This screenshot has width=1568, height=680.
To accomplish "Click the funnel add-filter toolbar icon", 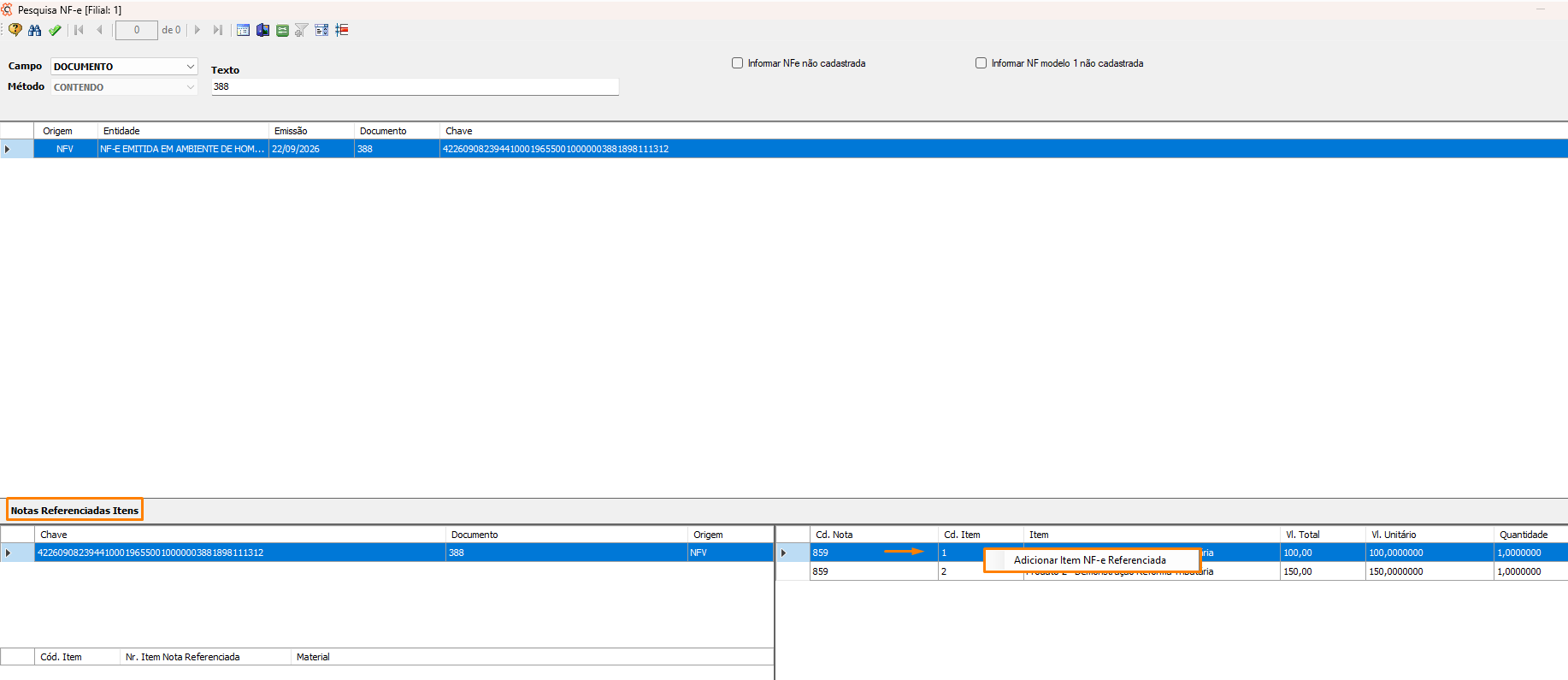I will (x=302, y=30).
